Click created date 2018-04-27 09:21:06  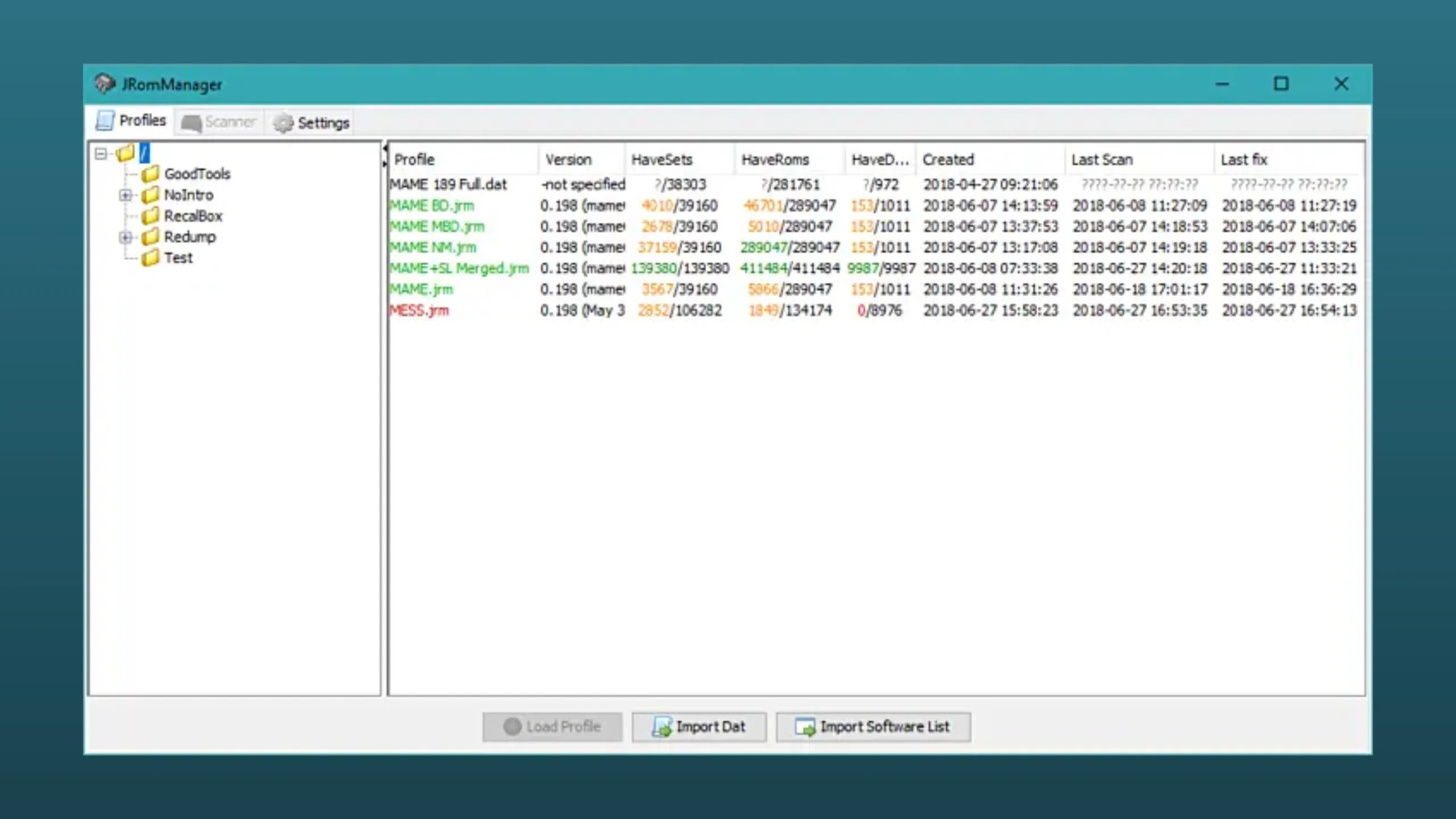(990, 184)
